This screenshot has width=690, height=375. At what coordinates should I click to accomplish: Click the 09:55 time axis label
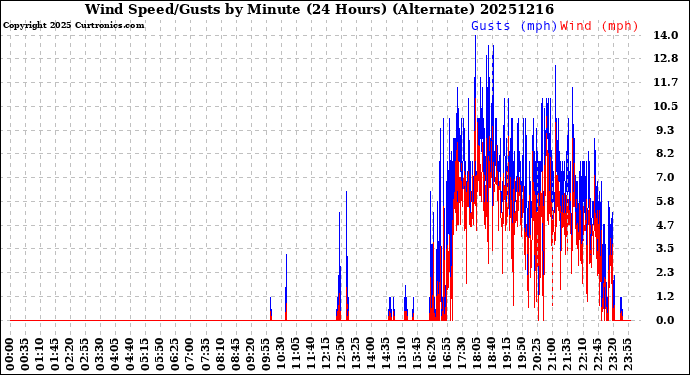[x=265, y=355]
